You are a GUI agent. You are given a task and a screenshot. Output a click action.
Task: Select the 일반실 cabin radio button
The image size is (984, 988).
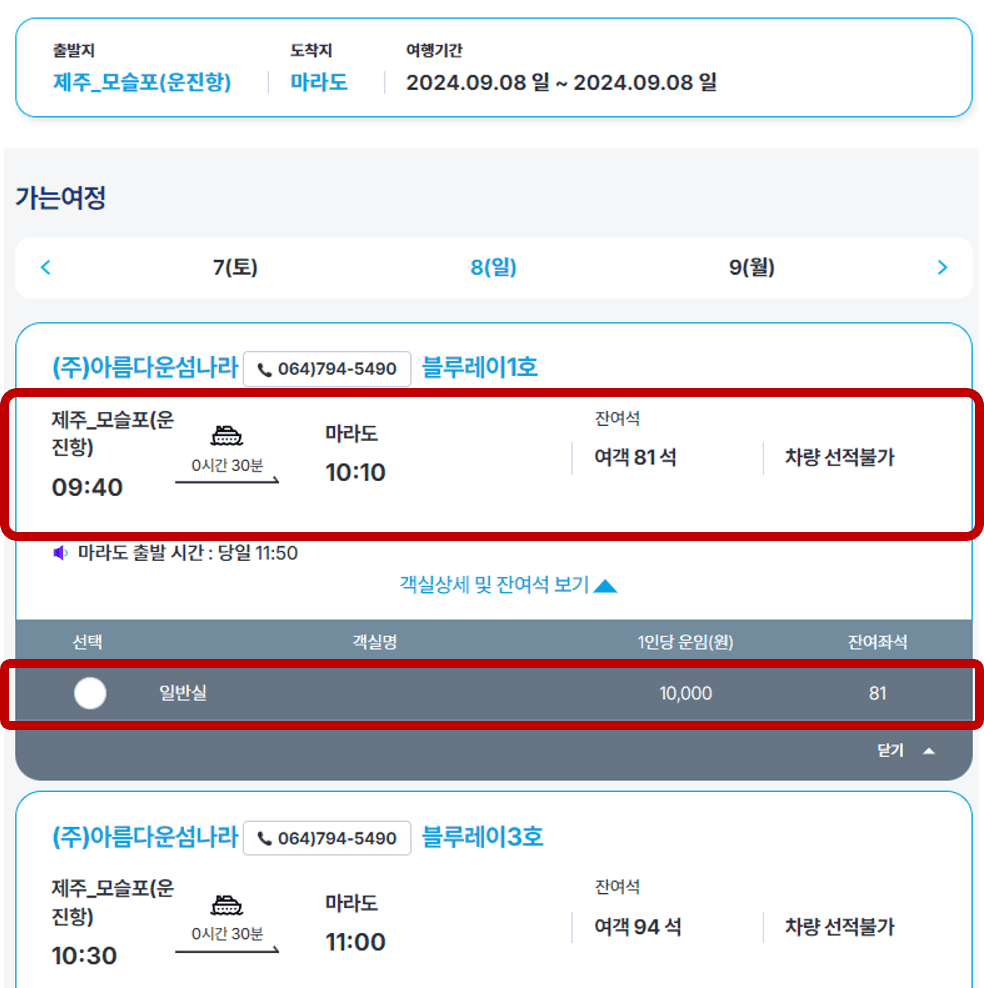click(x=90, y=693)
